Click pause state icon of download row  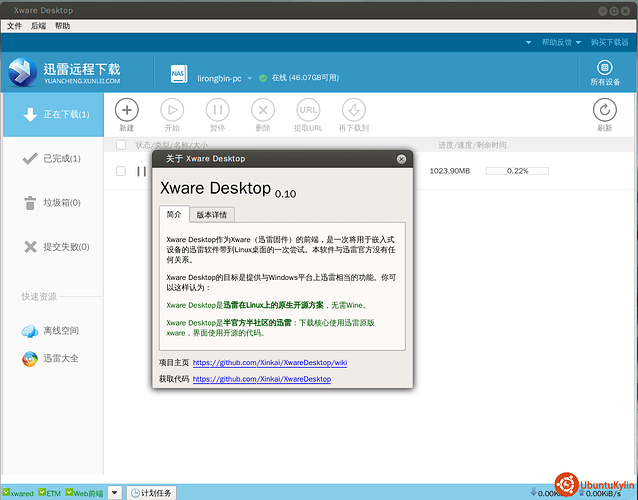(141, 171)
